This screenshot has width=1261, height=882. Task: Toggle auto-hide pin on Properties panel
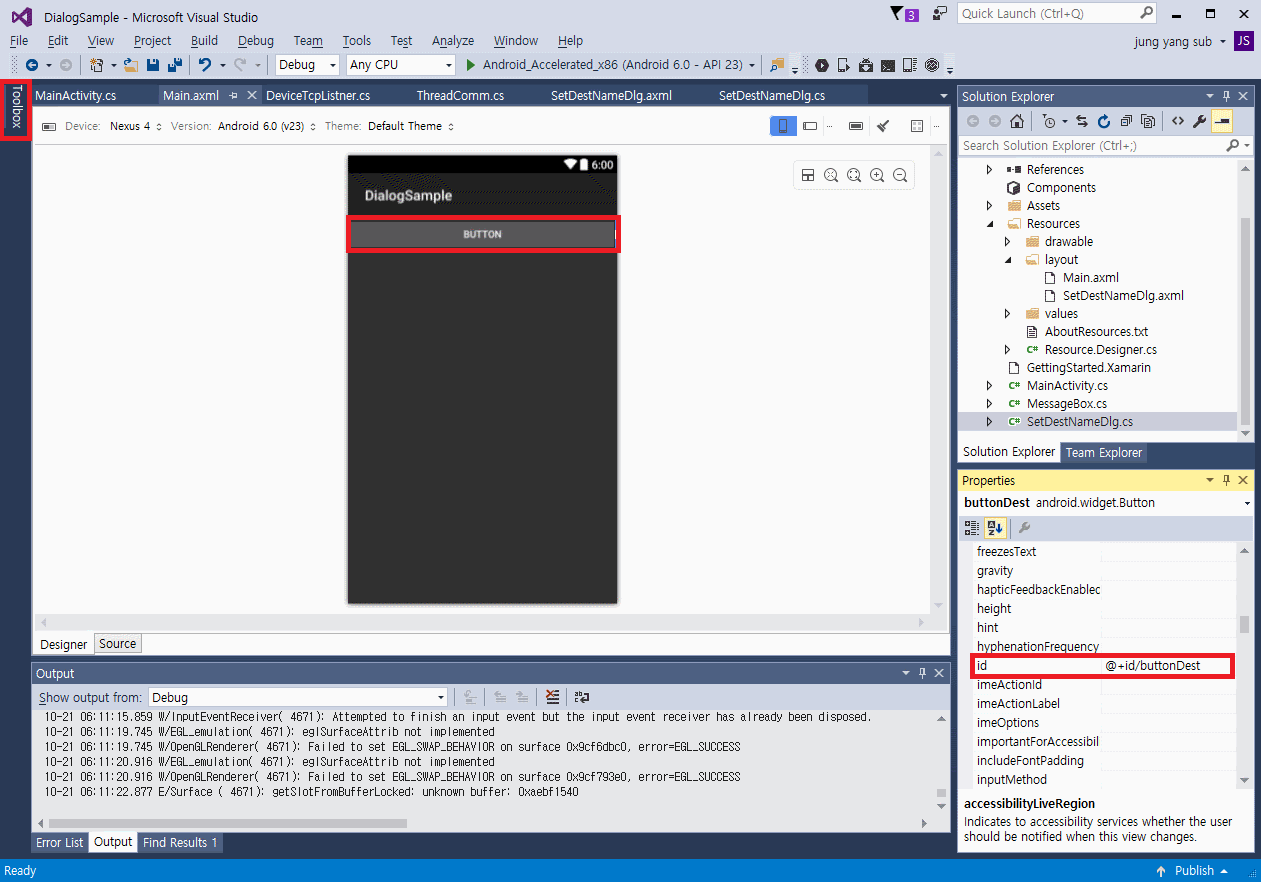click(x=1227, y=480)
